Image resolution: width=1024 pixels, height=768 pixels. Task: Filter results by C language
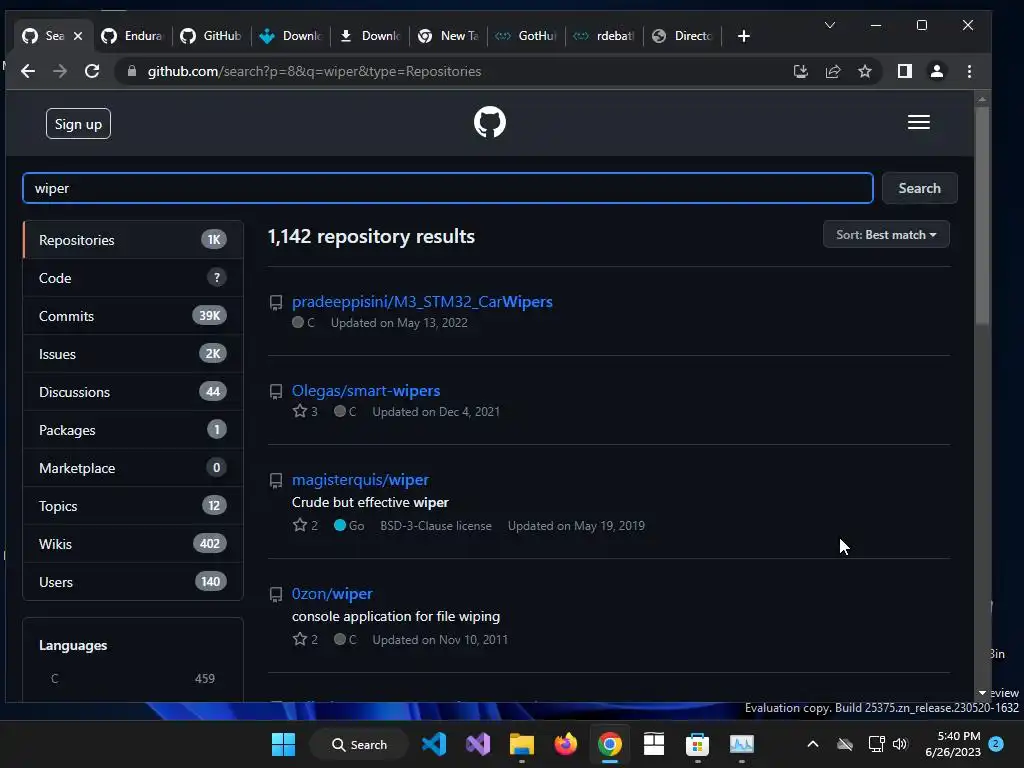point(133,679)
